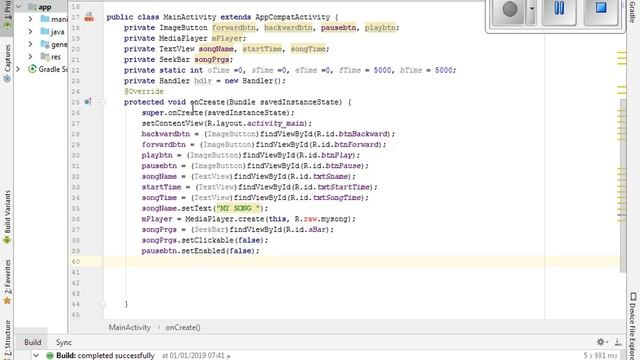Pause the screen recording
This screenshot has height=360, width=640.
[559, 9]
